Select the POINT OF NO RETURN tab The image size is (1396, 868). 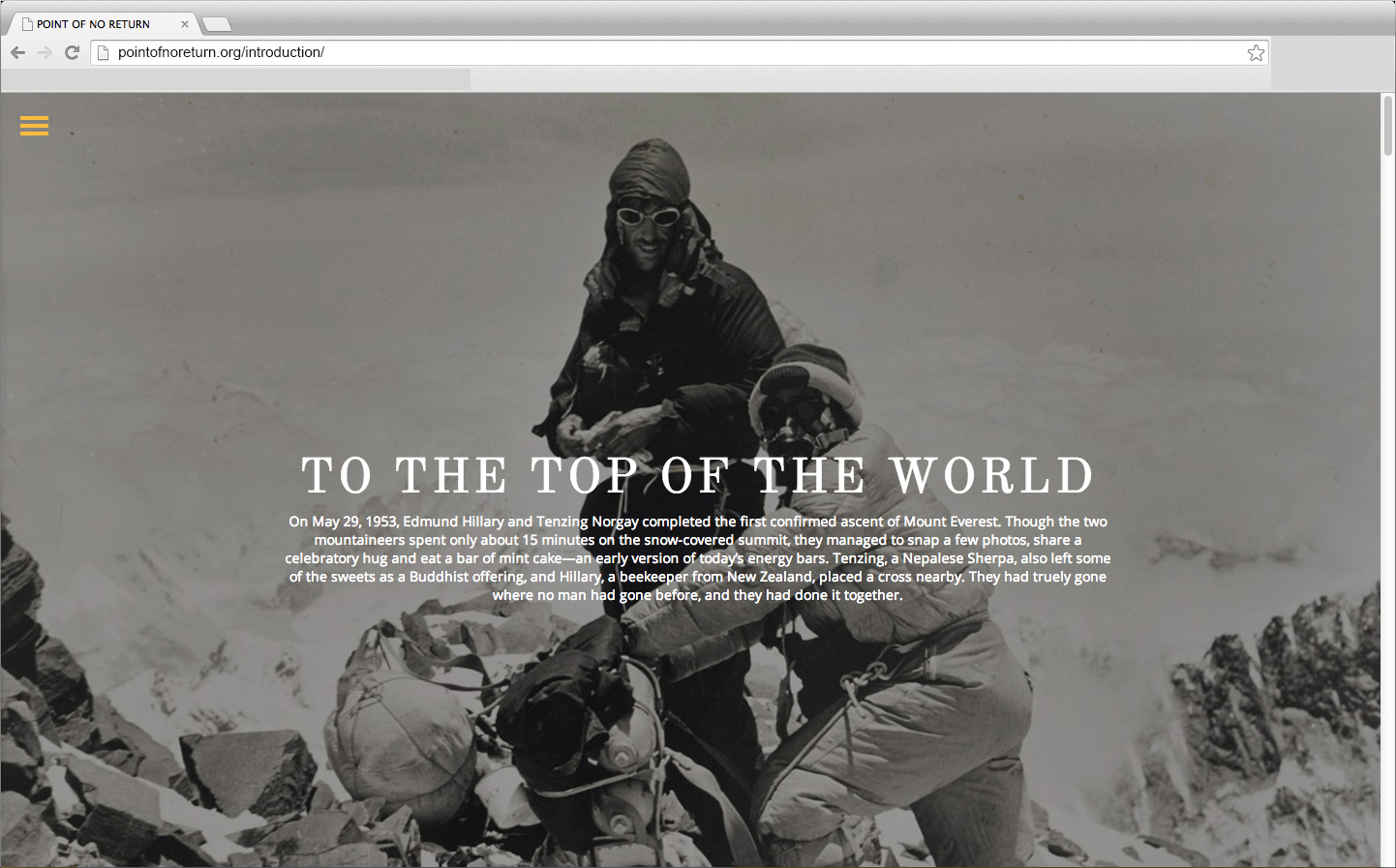103,24
